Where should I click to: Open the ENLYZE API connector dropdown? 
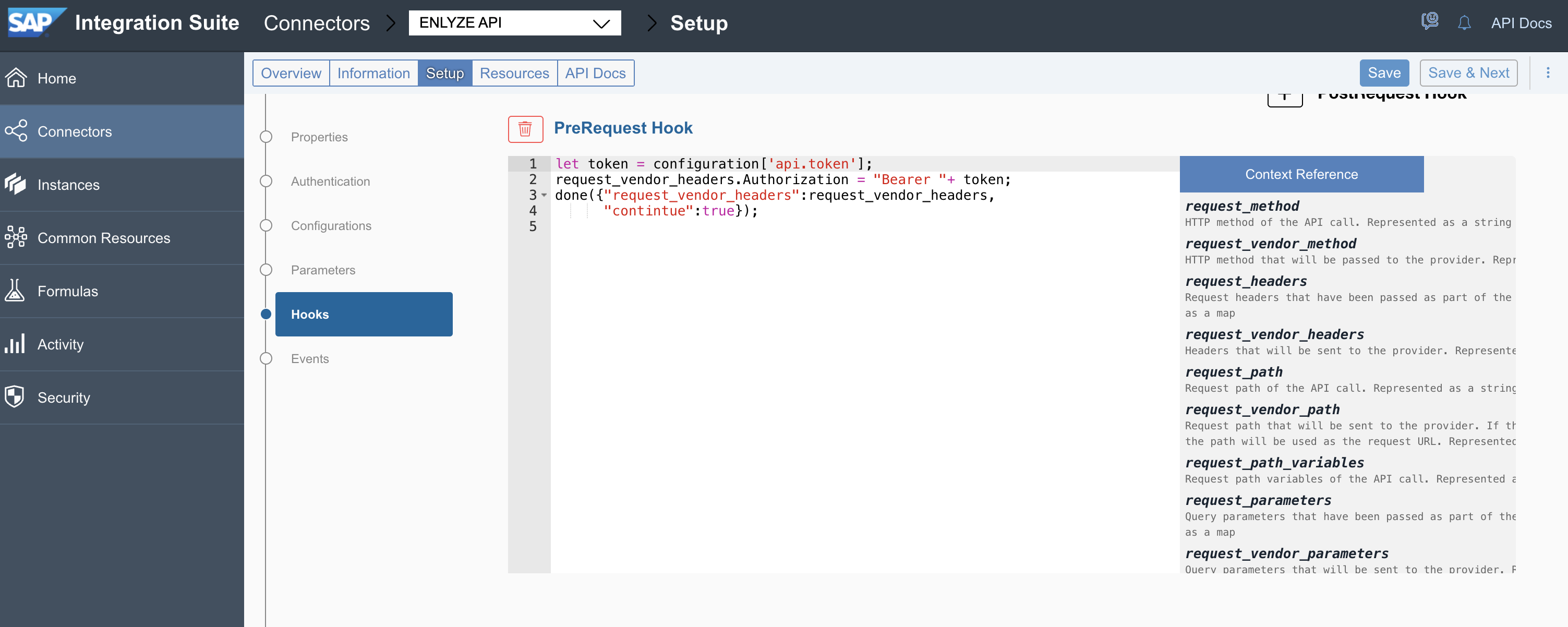tap(514, 22)
